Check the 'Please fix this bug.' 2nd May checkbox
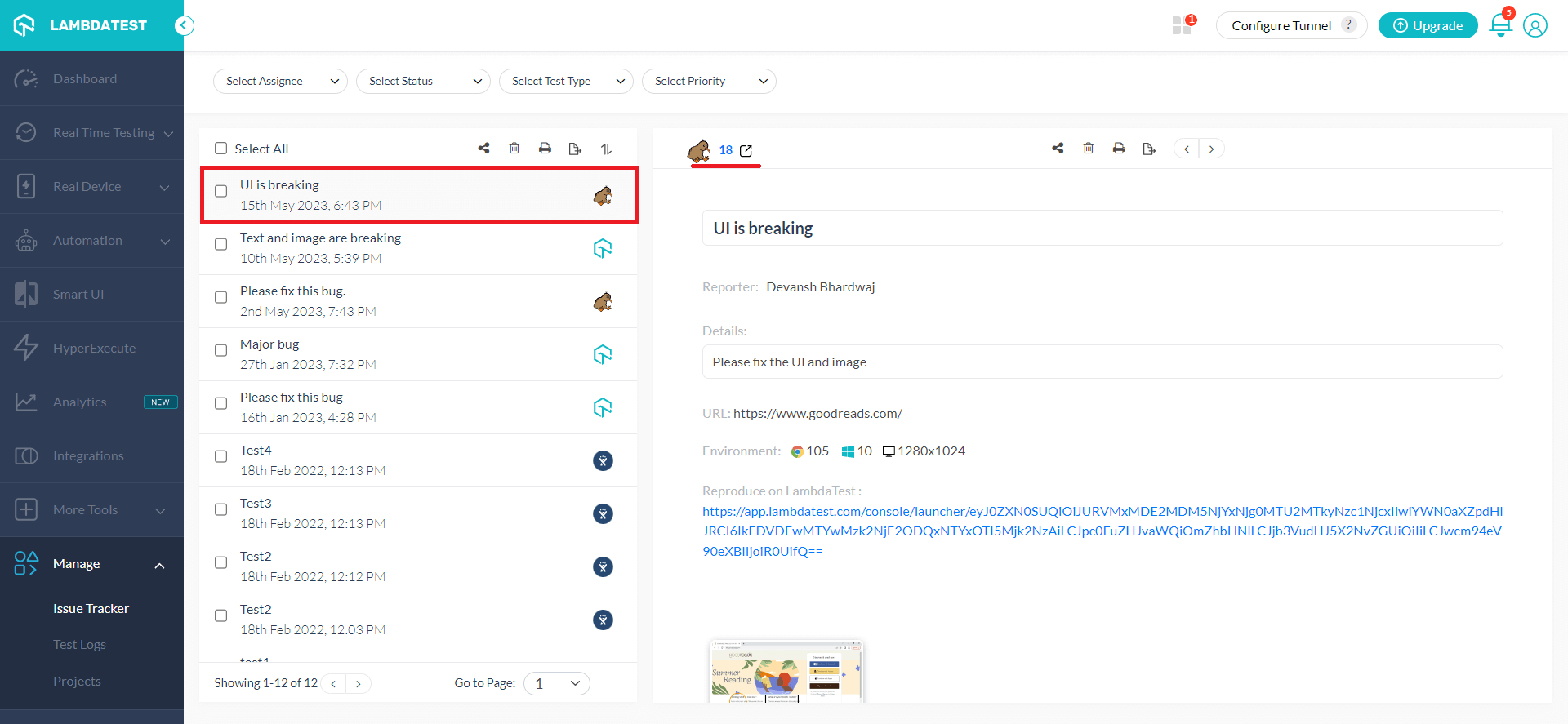The width and height of the screenshot is (1568, 724). (x=220, y=297)
